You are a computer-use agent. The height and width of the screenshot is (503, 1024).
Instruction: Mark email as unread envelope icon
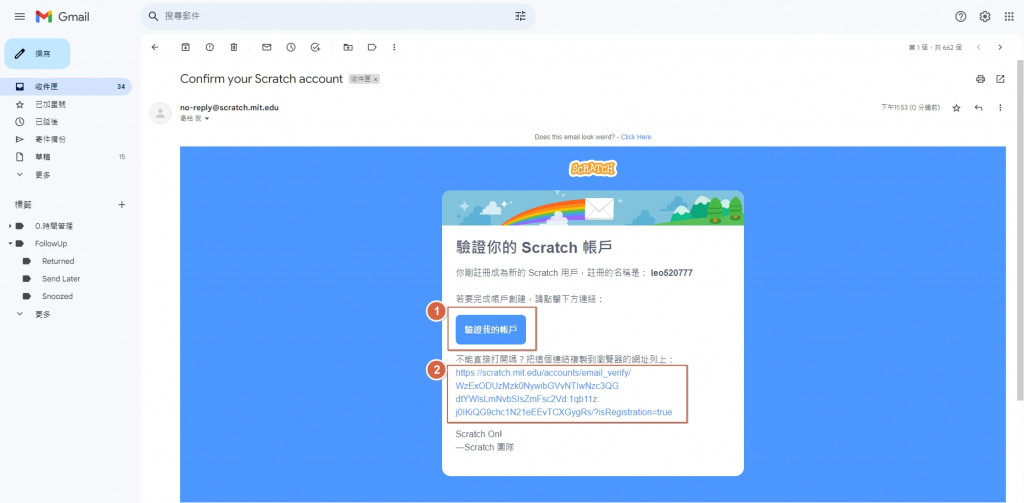pos(266,47)
